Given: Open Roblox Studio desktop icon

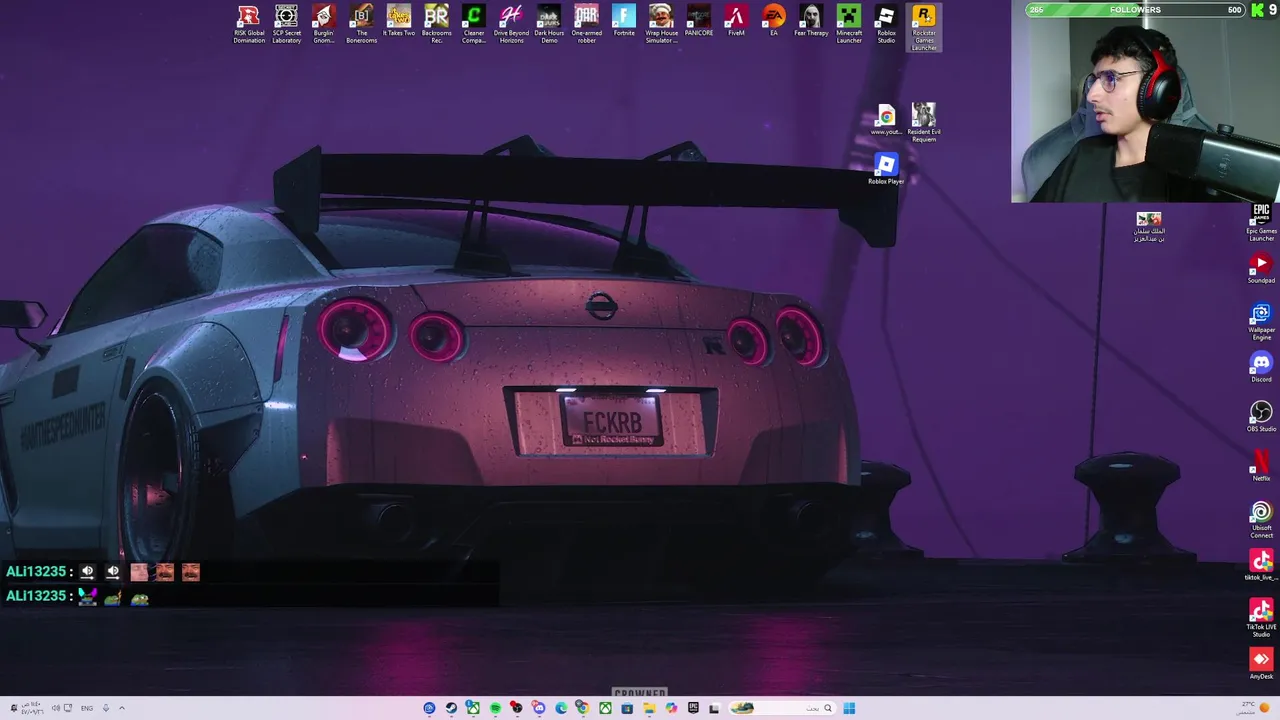Looking at the screenshot, I should (x=886, y=24).
